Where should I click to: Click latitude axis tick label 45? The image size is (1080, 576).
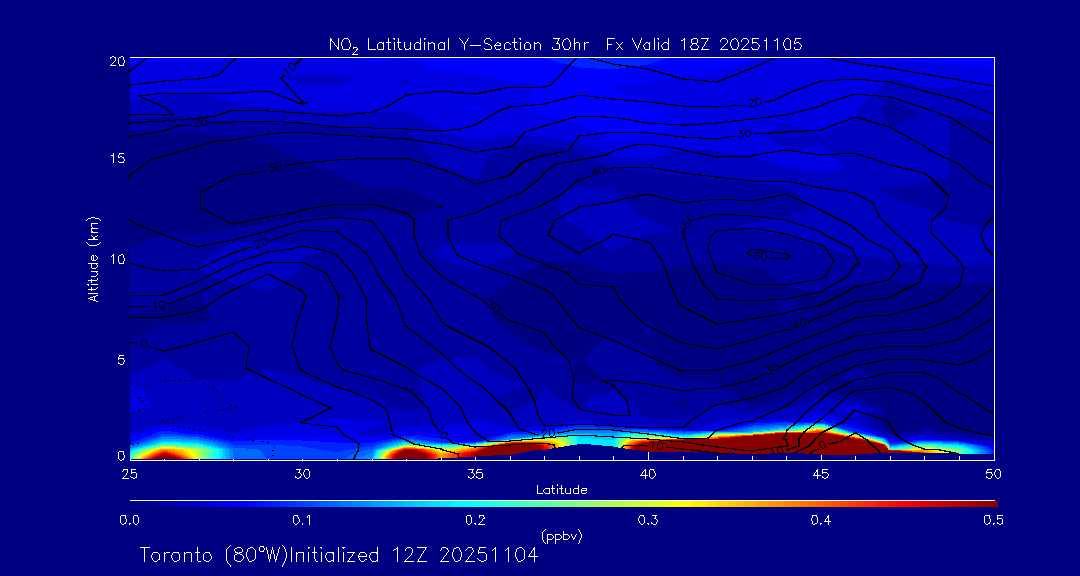click(x=820, y=473)
